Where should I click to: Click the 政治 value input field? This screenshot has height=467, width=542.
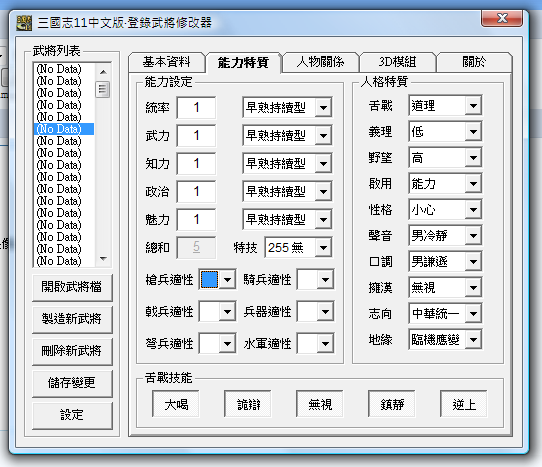pos(196,192)
